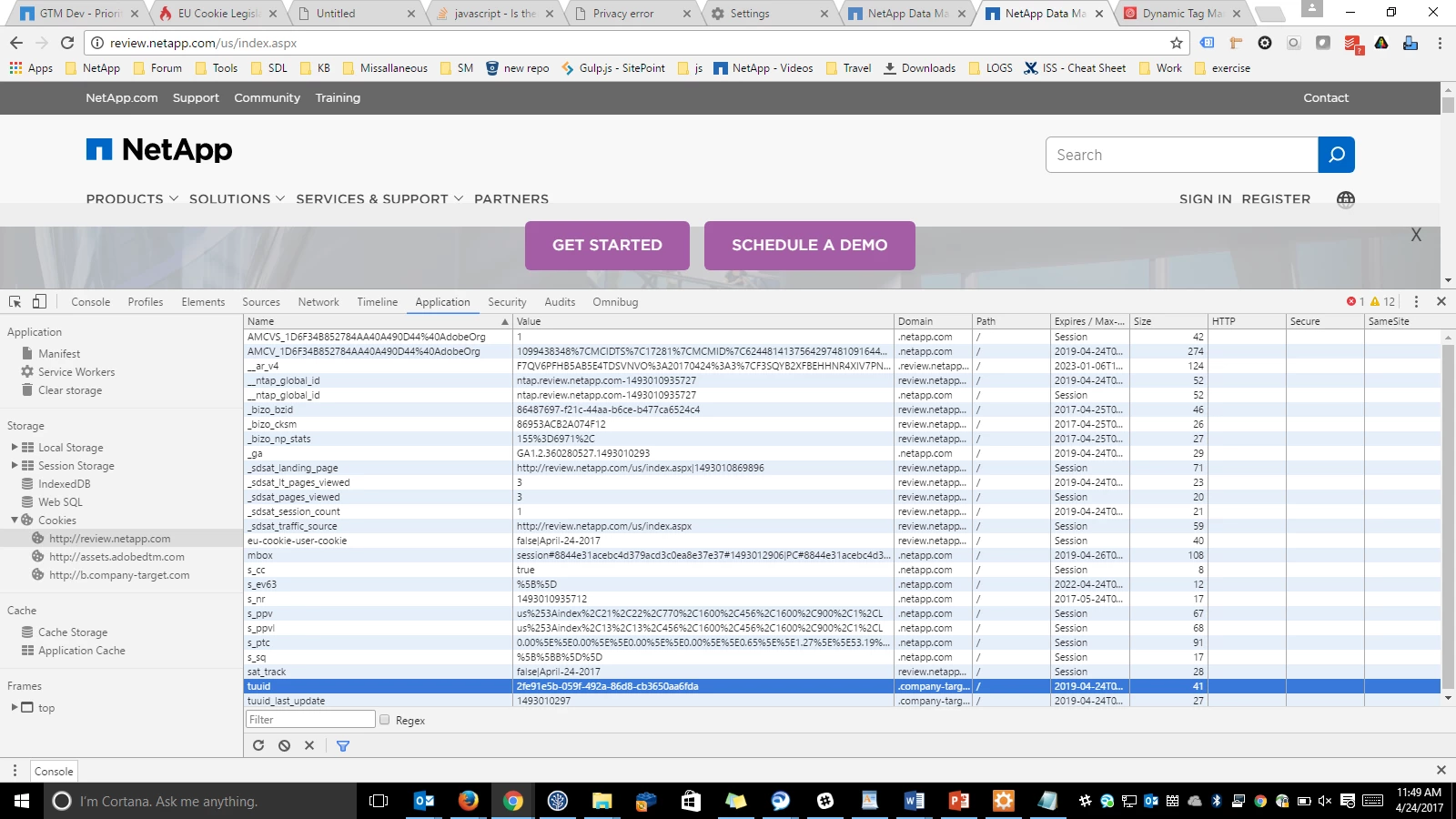Open the console drawer's three-dot menu
This screenshot has height=819, width=1456.
(15, 771)
